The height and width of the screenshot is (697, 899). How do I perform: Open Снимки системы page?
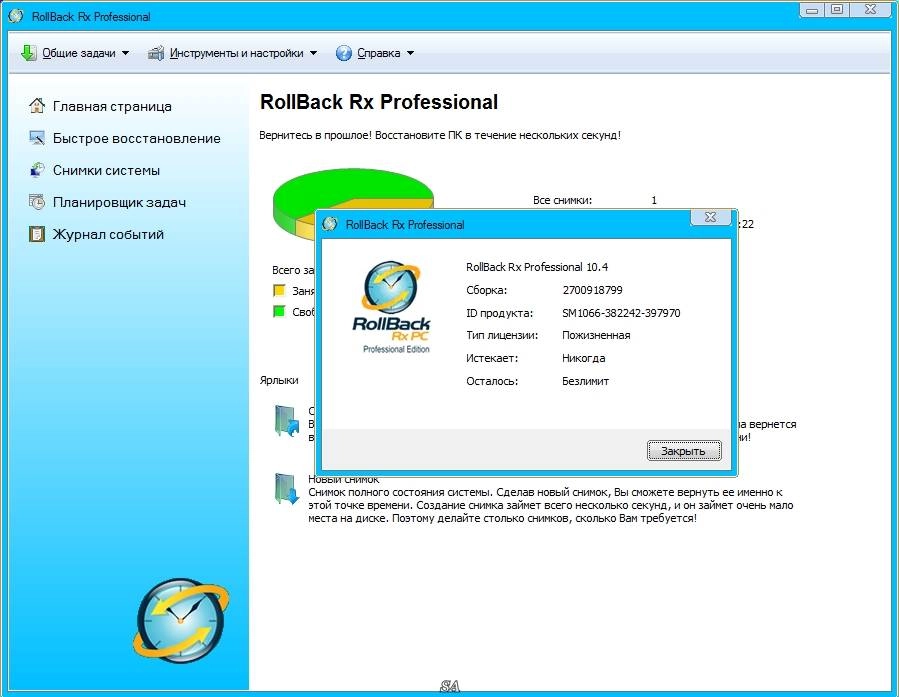pyautogui.click(x=106, y=170)
